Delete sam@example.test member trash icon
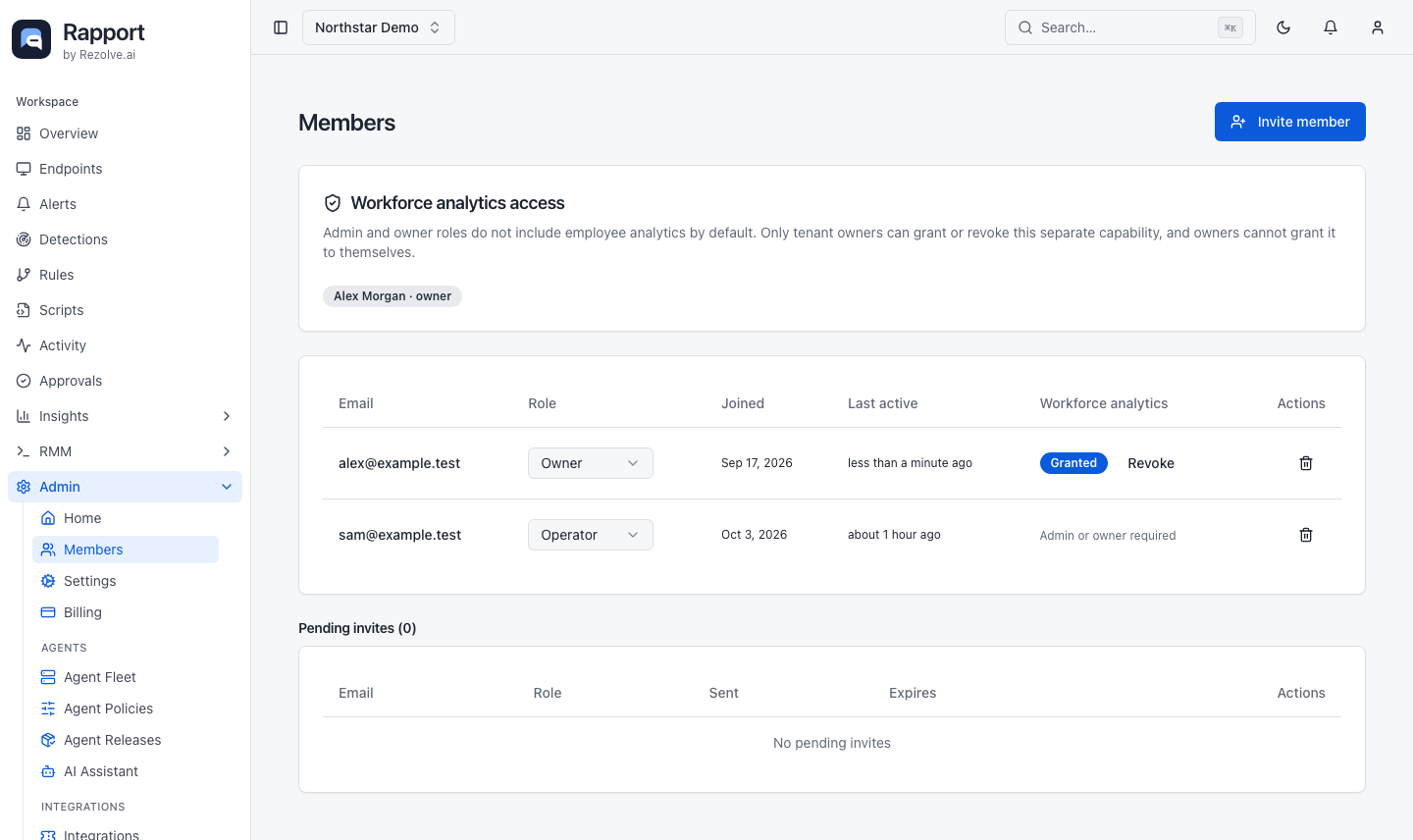 pos(1306,535)
